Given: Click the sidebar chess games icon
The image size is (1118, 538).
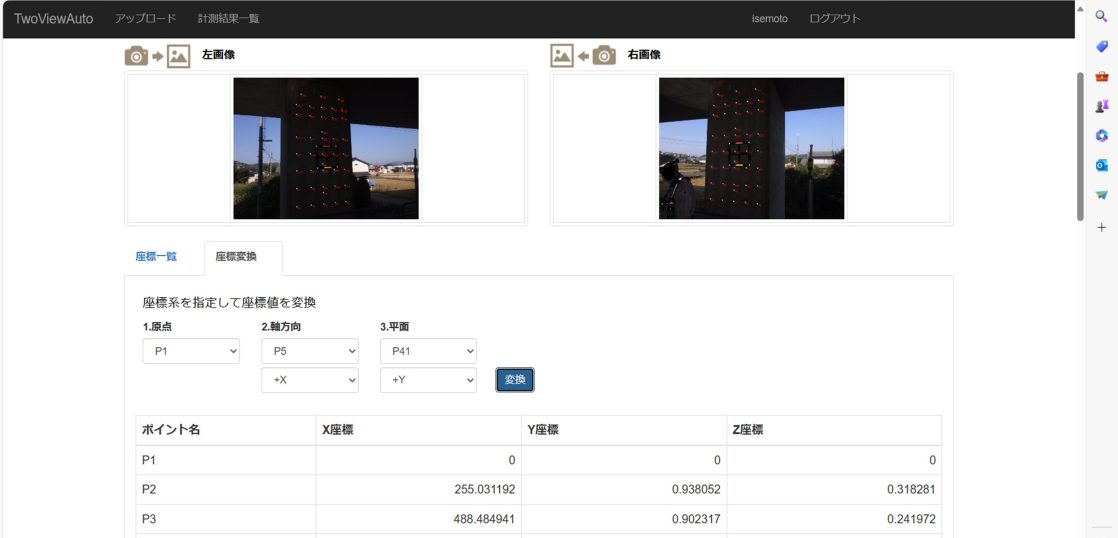Looking at the screenshot, I should pyautogui.click(x=1102, y=105).
